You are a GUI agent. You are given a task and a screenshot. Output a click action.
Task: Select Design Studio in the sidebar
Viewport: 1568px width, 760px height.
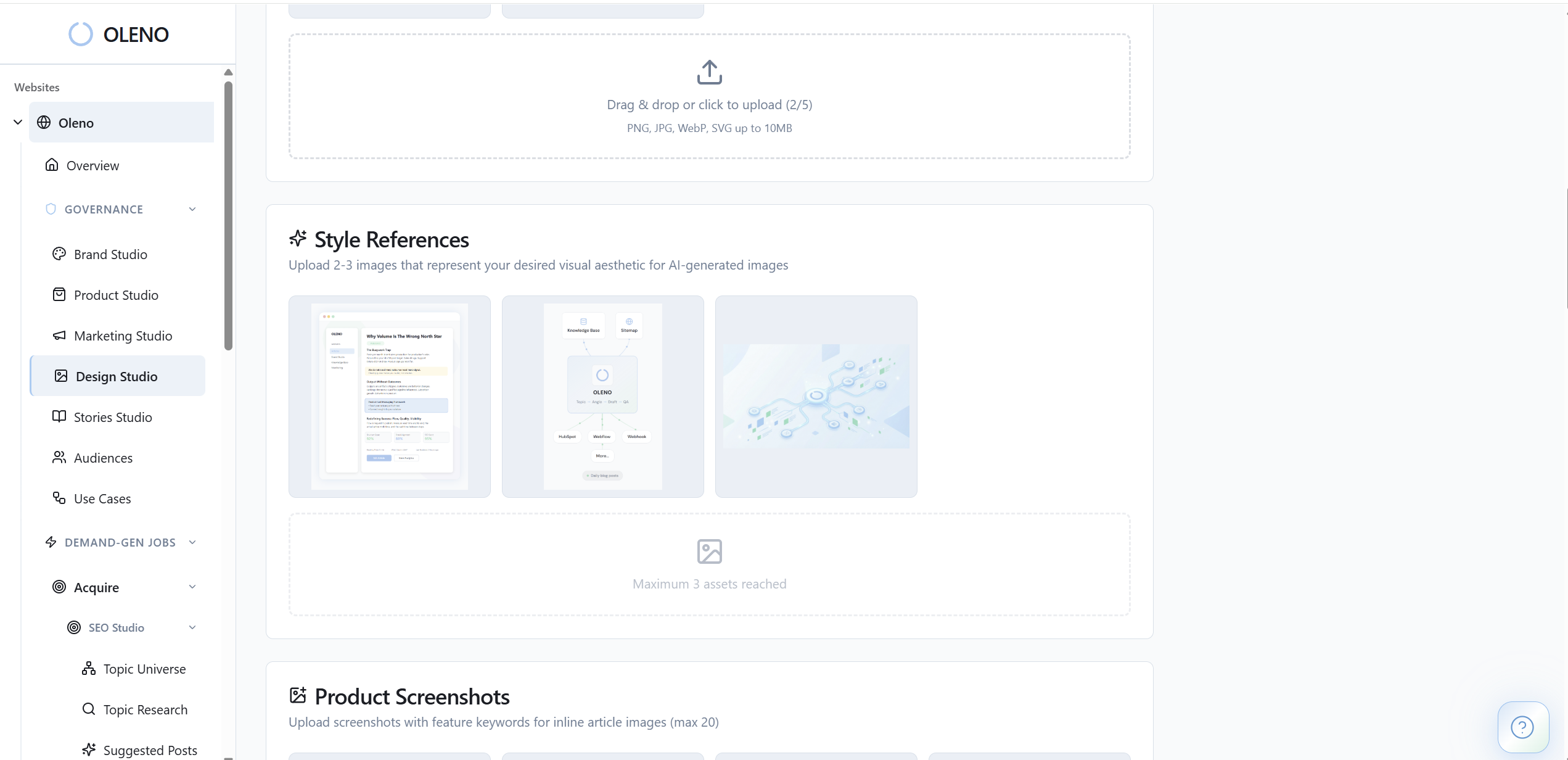(117, 376)
